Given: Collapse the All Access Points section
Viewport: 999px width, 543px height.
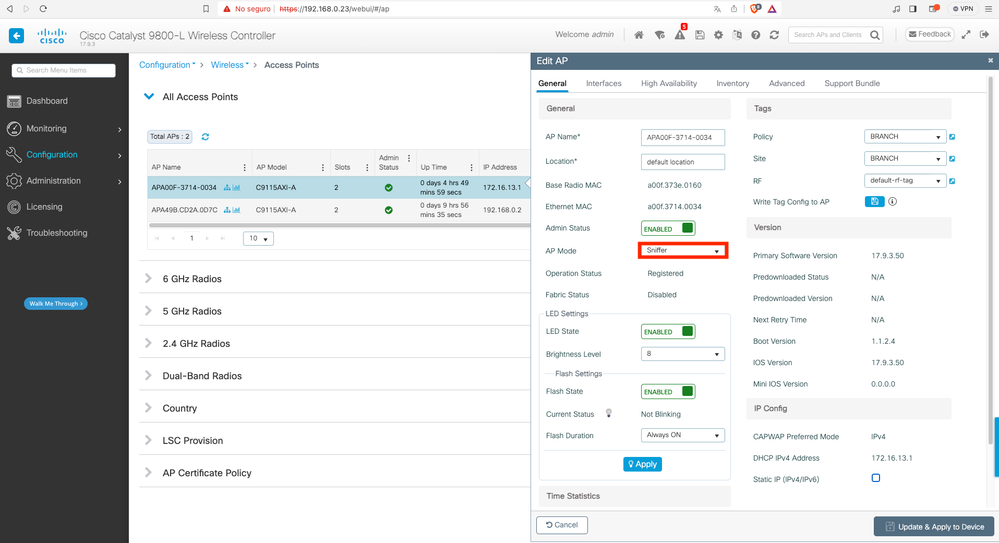Looking at the screenshot, I should click(149, 97).
